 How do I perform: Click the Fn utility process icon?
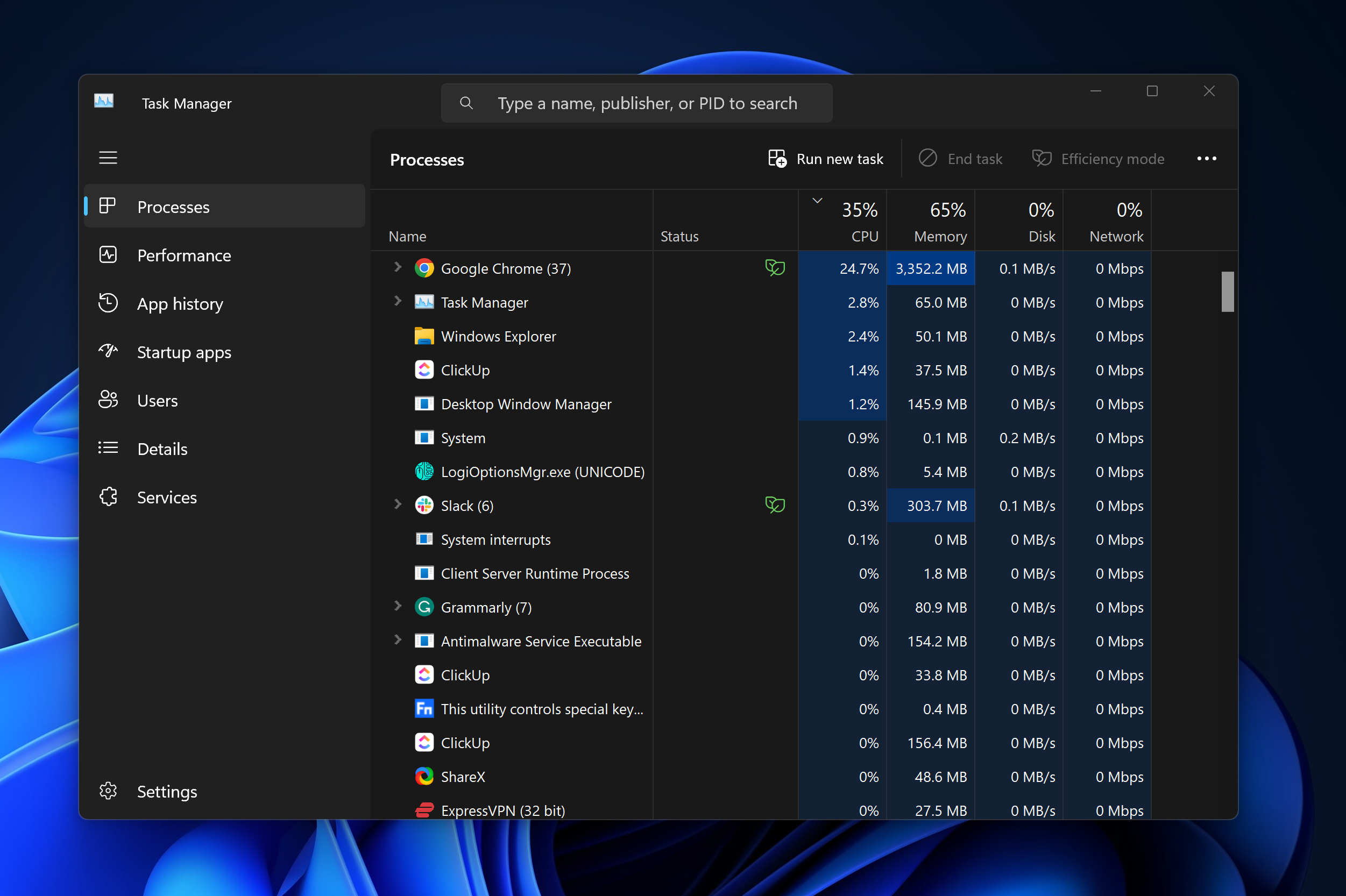click(x=424, y=709)
